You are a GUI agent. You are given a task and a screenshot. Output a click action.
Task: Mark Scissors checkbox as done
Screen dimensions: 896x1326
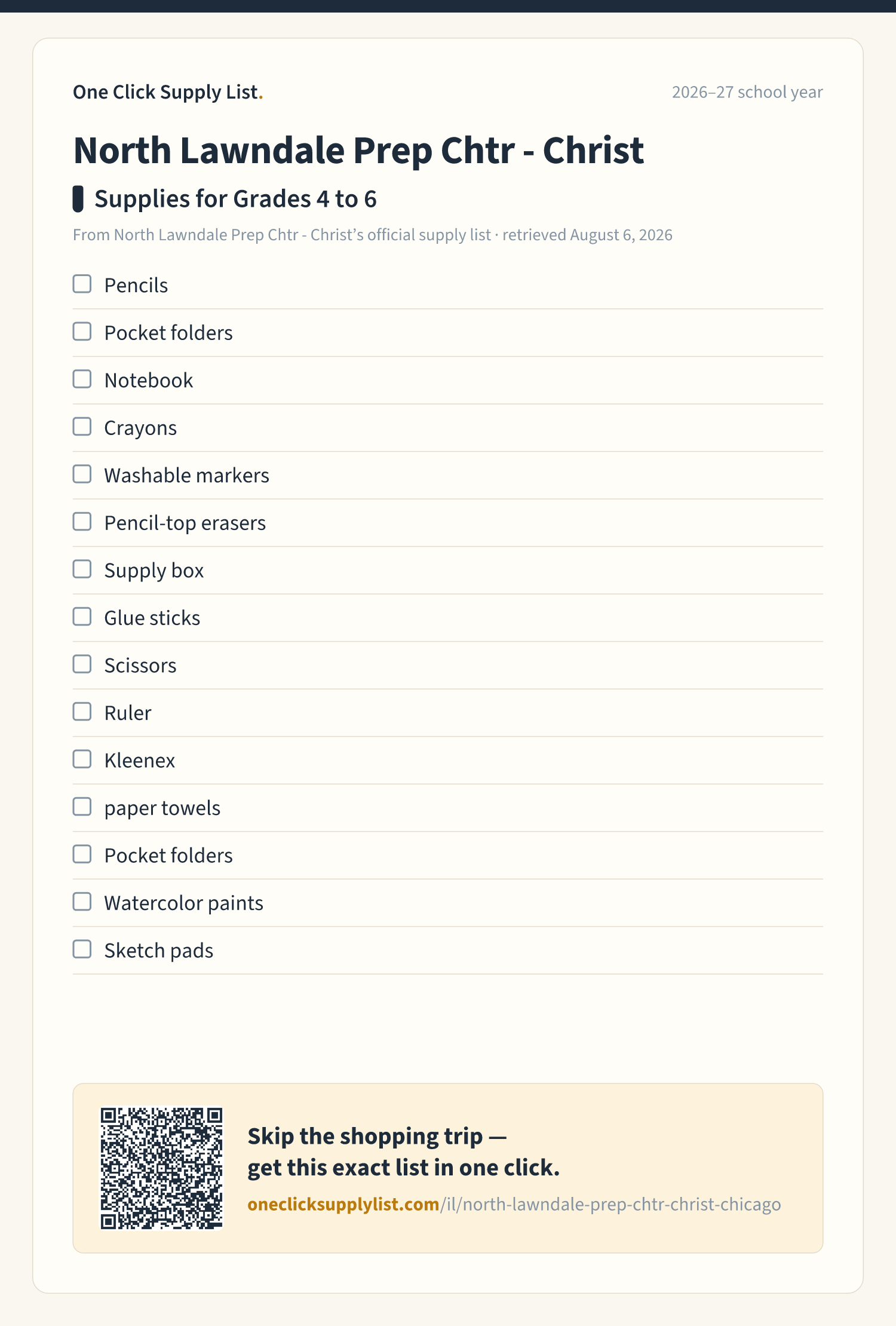(x=82, y=664)
